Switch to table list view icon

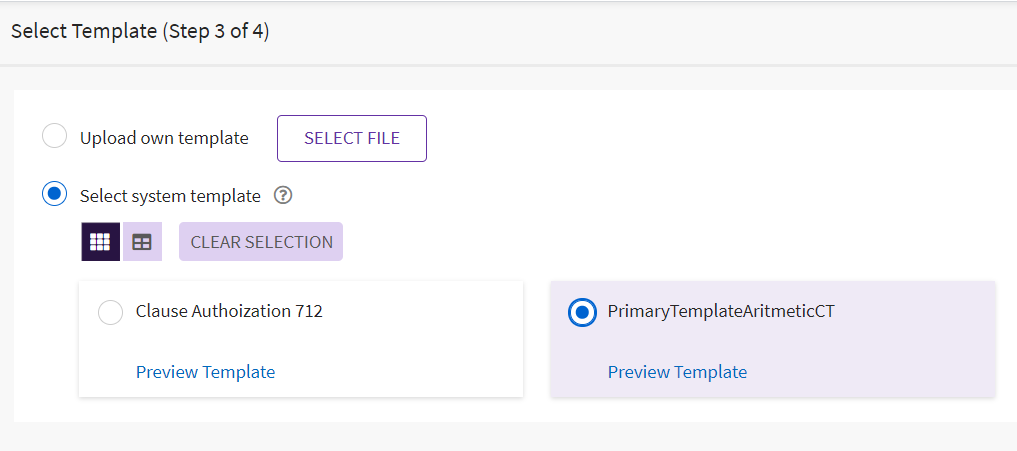(x=142, y=242)
